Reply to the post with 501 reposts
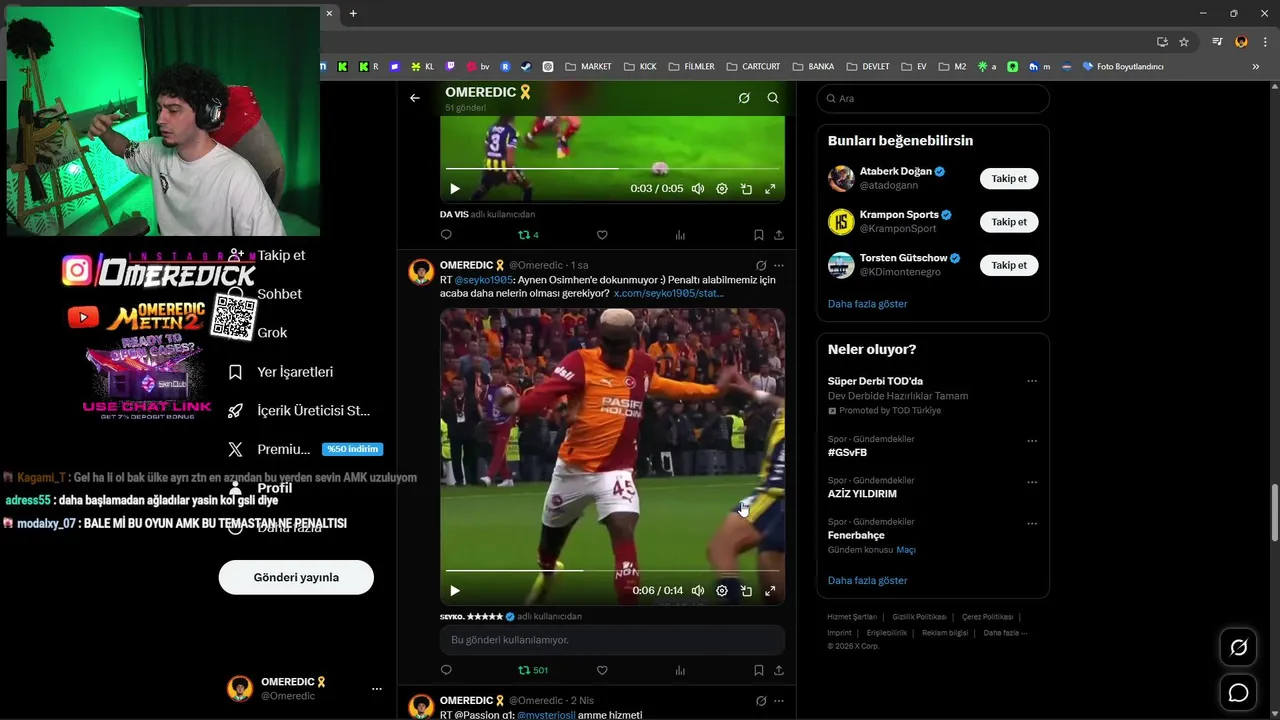This screenshot has width=1280, height=720. 446,670
